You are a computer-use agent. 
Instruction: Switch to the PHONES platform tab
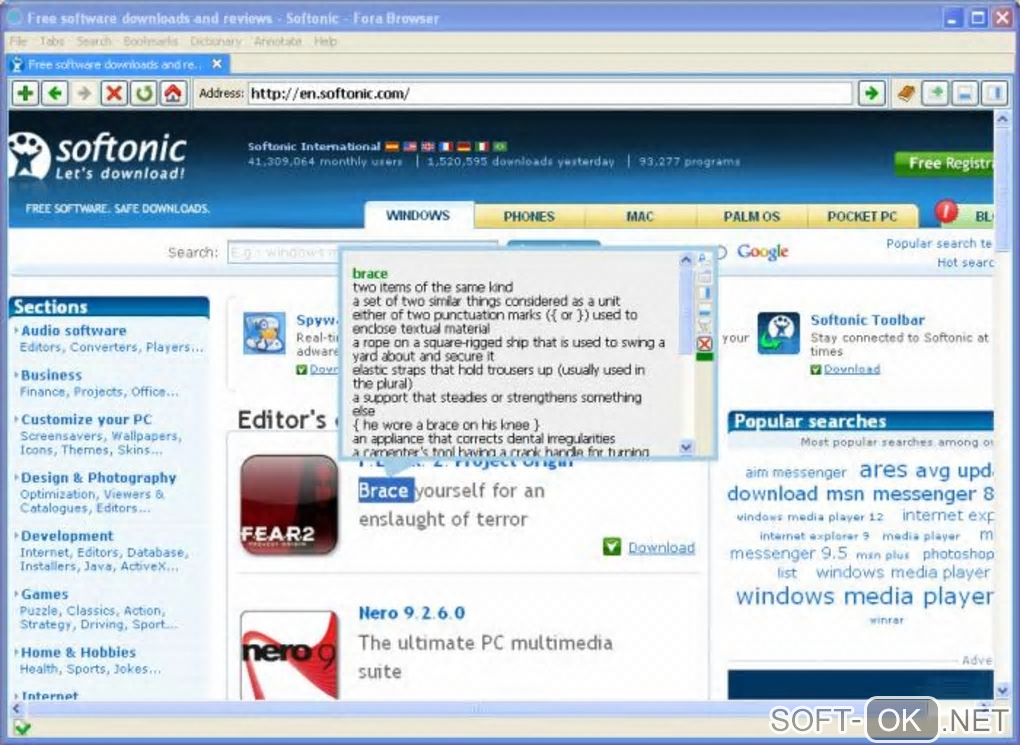click(529, 216)
